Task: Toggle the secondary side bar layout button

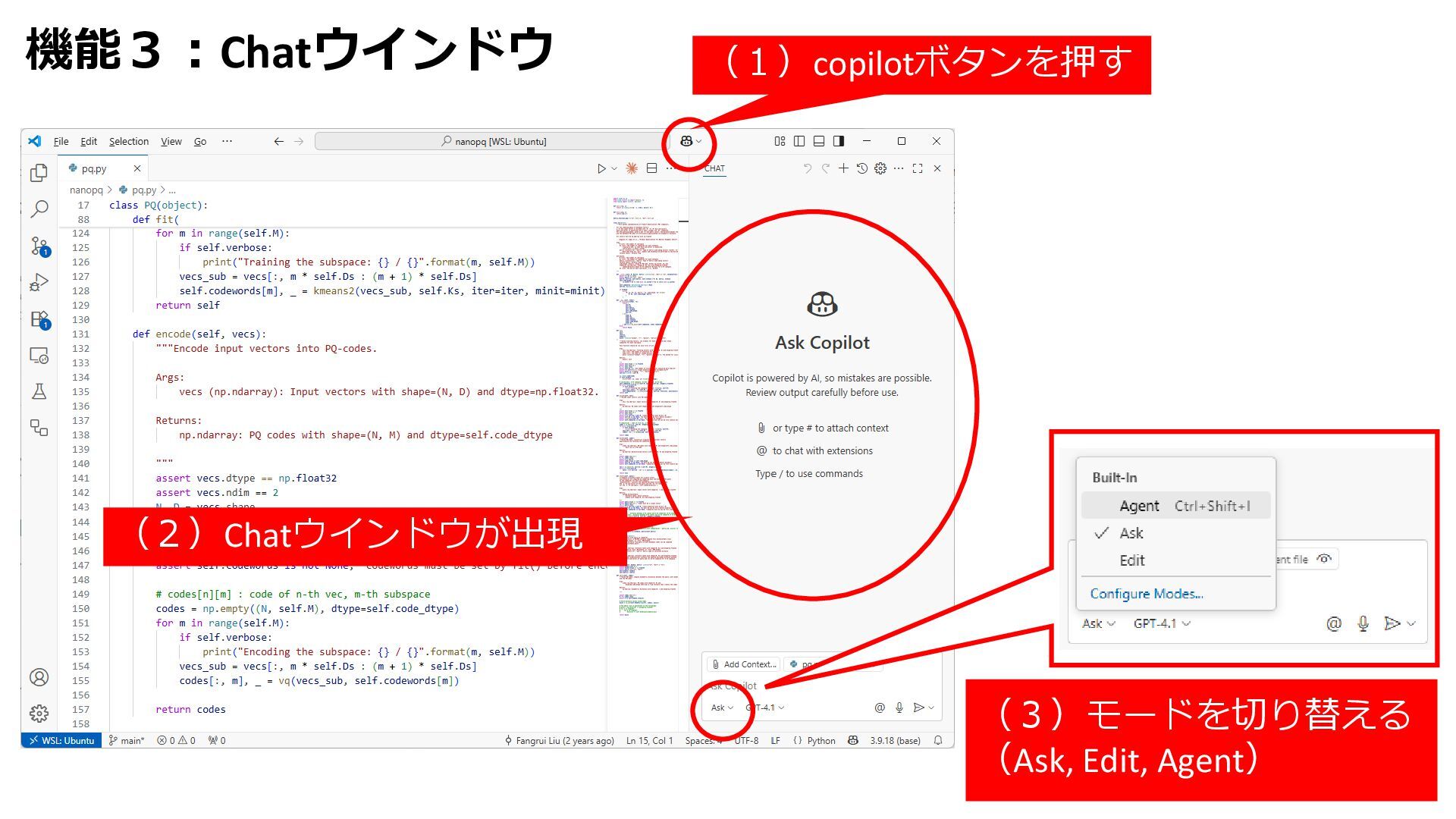Action: 839,141
